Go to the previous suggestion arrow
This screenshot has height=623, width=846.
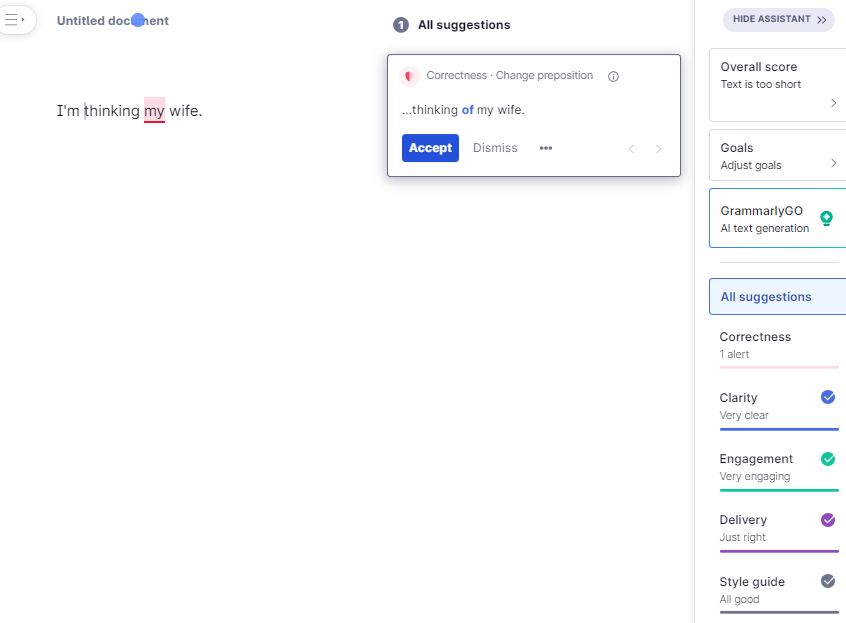[631, 149]
